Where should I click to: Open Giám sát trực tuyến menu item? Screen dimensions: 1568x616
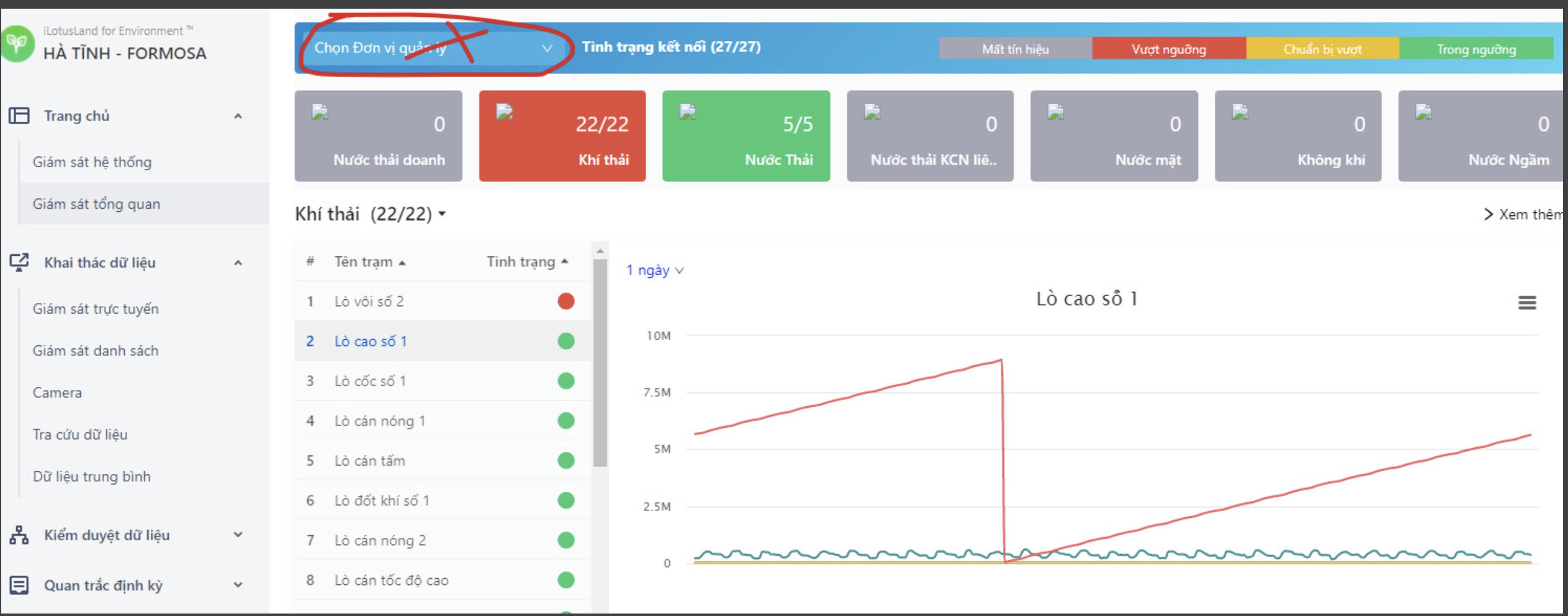pyautogui.click(x=96, y=309)
